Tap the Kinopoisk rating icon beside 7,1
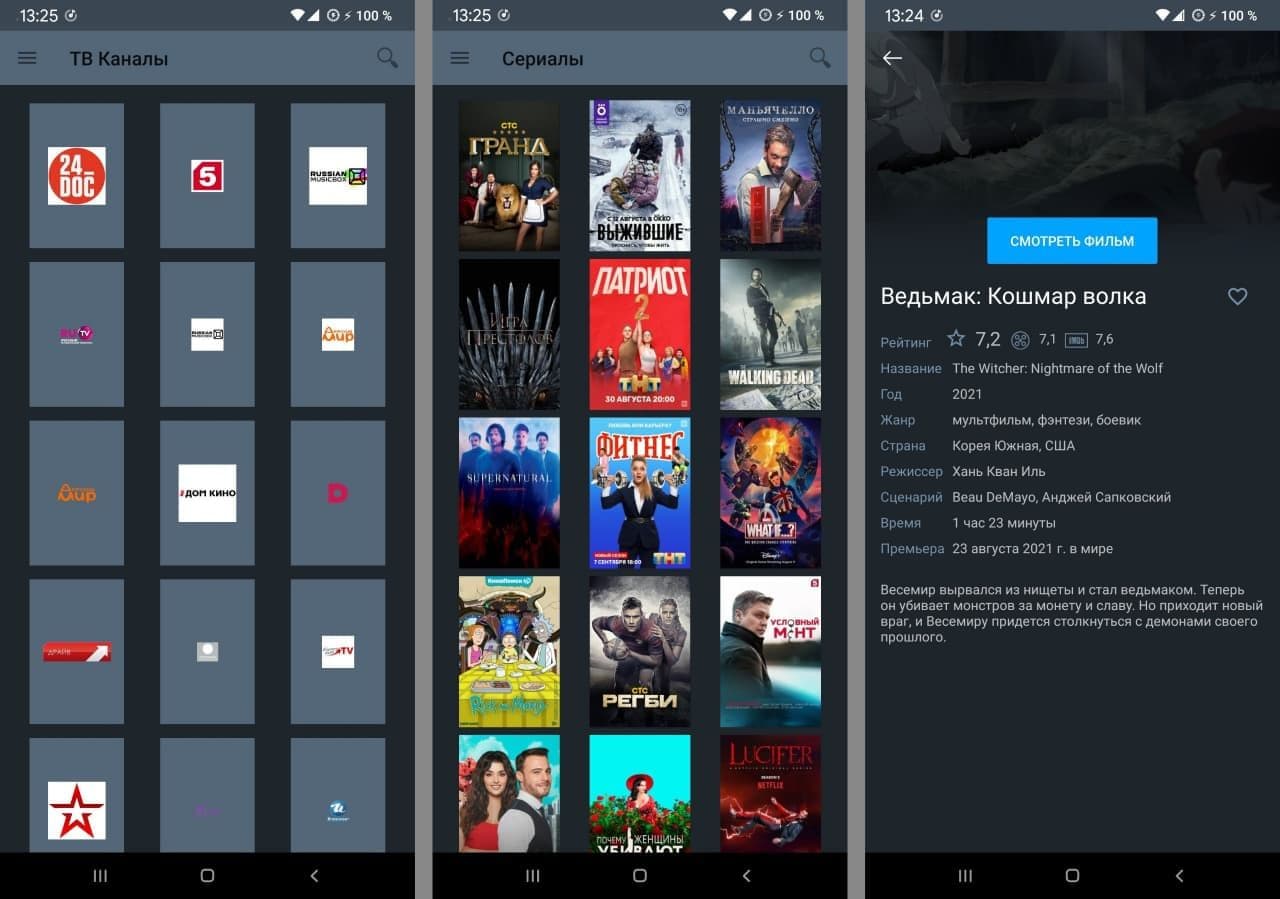Viewport: 1280px width, 899px height. [x=1020, y=340]
